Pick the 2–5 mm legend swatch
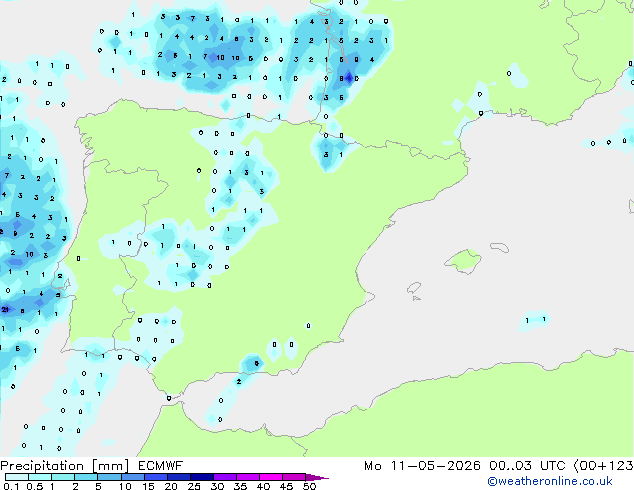Image resolution: width=634 pixels, height=490 pixels. [86, 477]
